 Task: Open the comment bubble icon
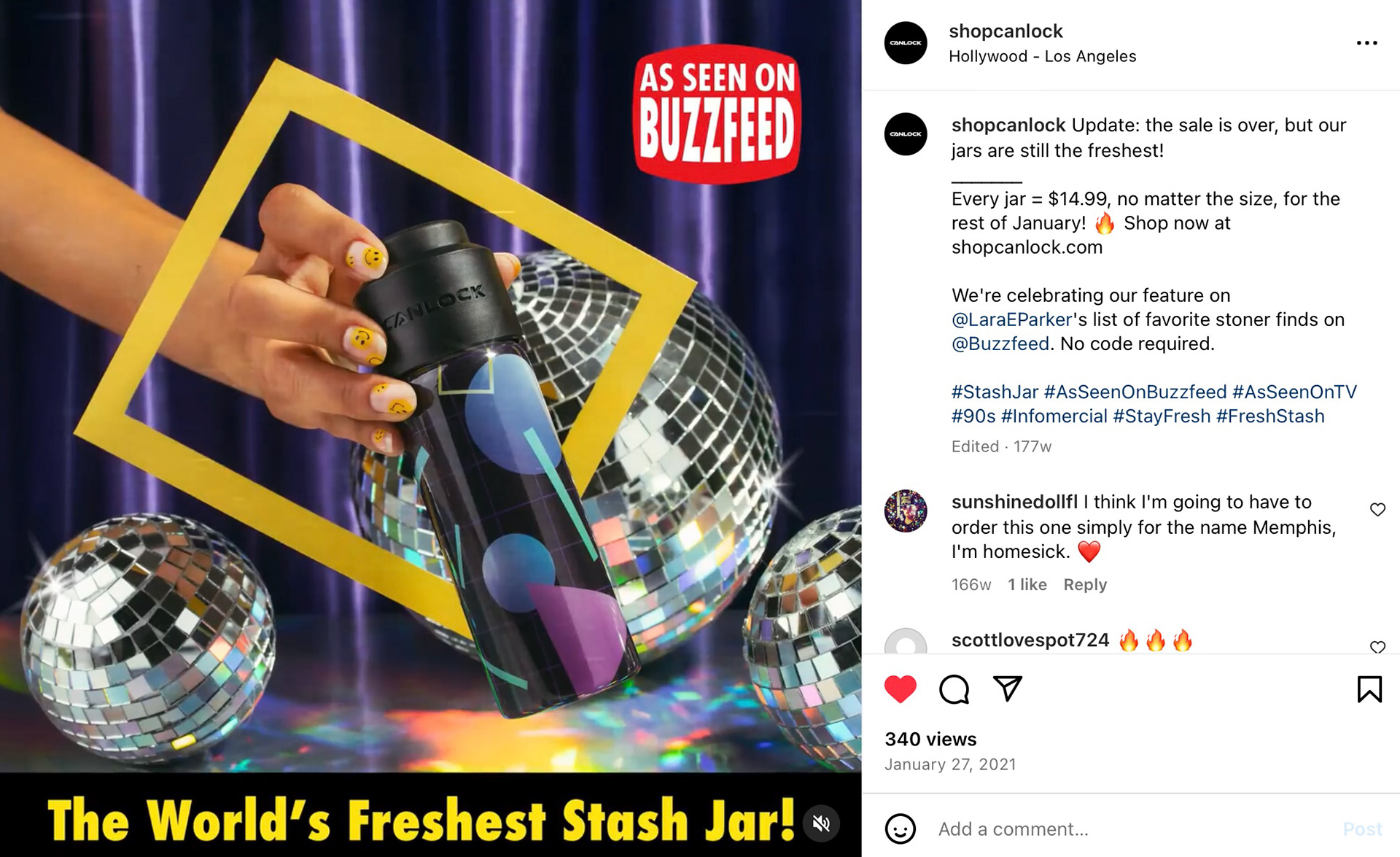[x=954, y=689]
